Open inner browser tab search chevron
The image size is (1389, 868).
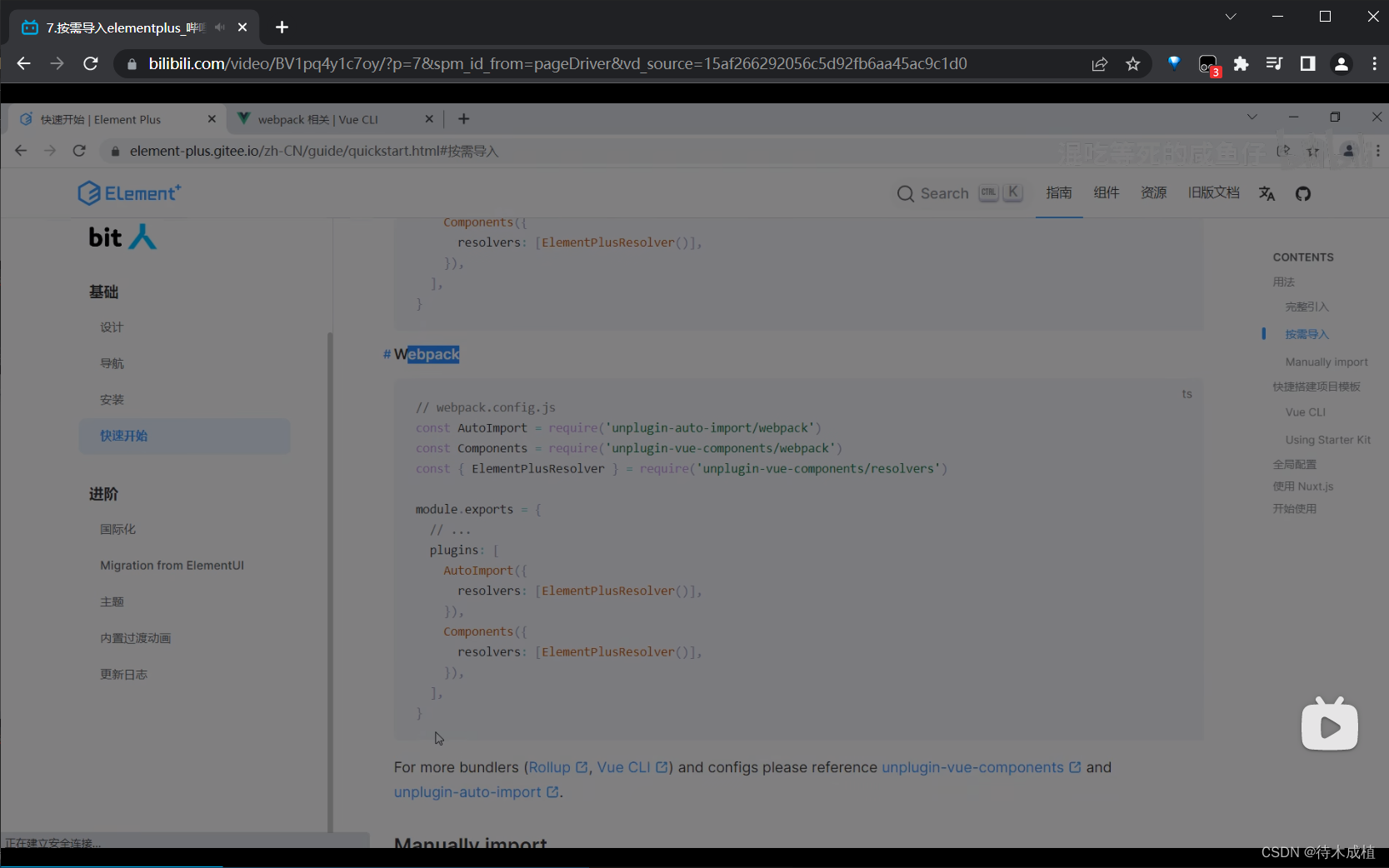tap(1252, 117)
